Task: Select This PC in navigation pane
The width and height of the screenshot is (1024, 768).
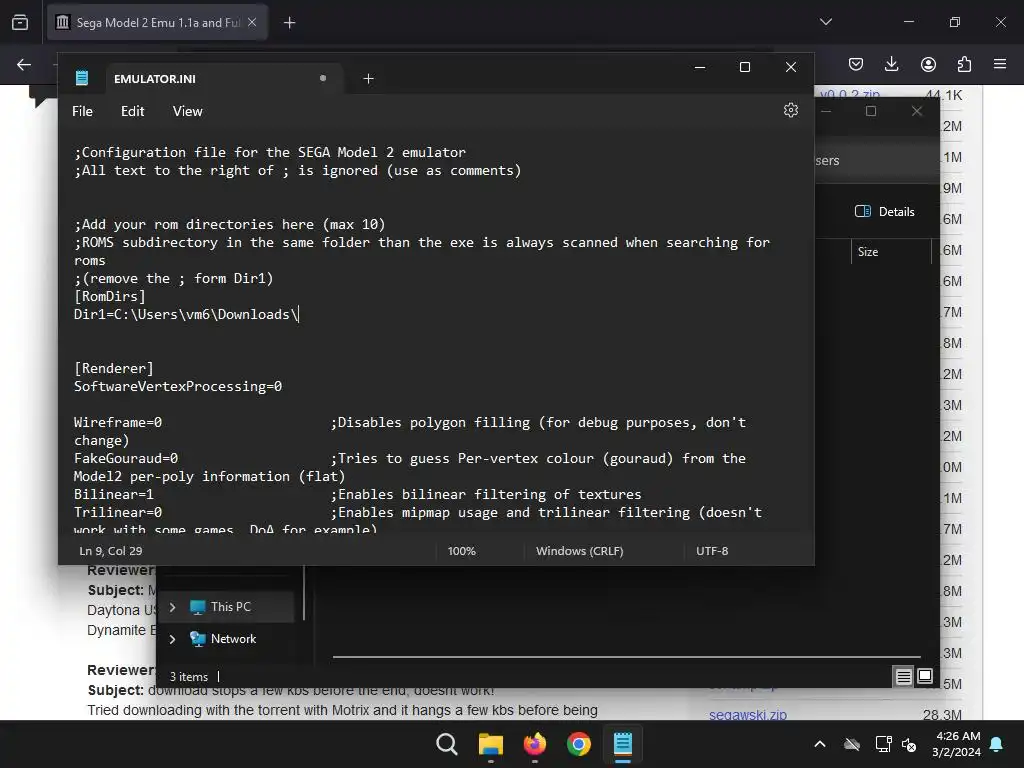Action: point(230,607)
